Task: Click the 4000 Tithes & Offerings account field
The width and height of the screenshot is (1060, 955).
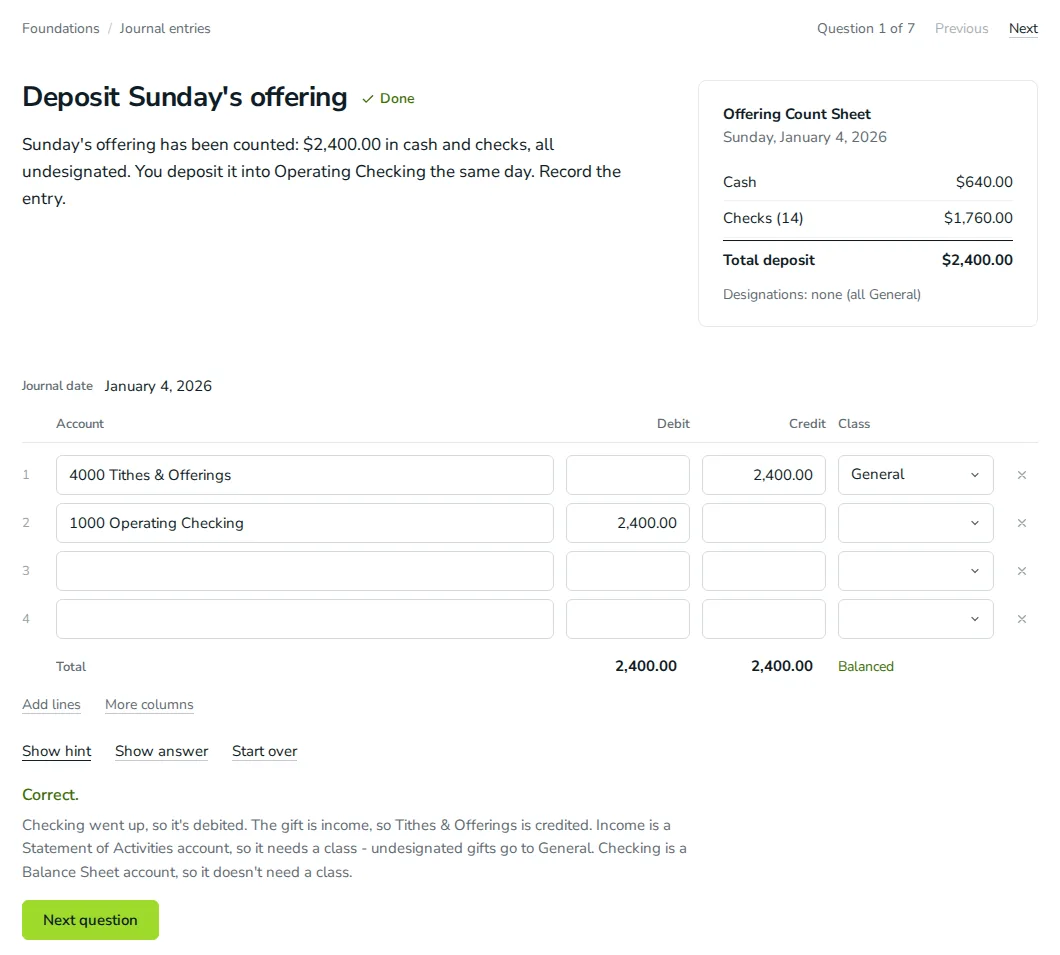Action: click(305, 475)
